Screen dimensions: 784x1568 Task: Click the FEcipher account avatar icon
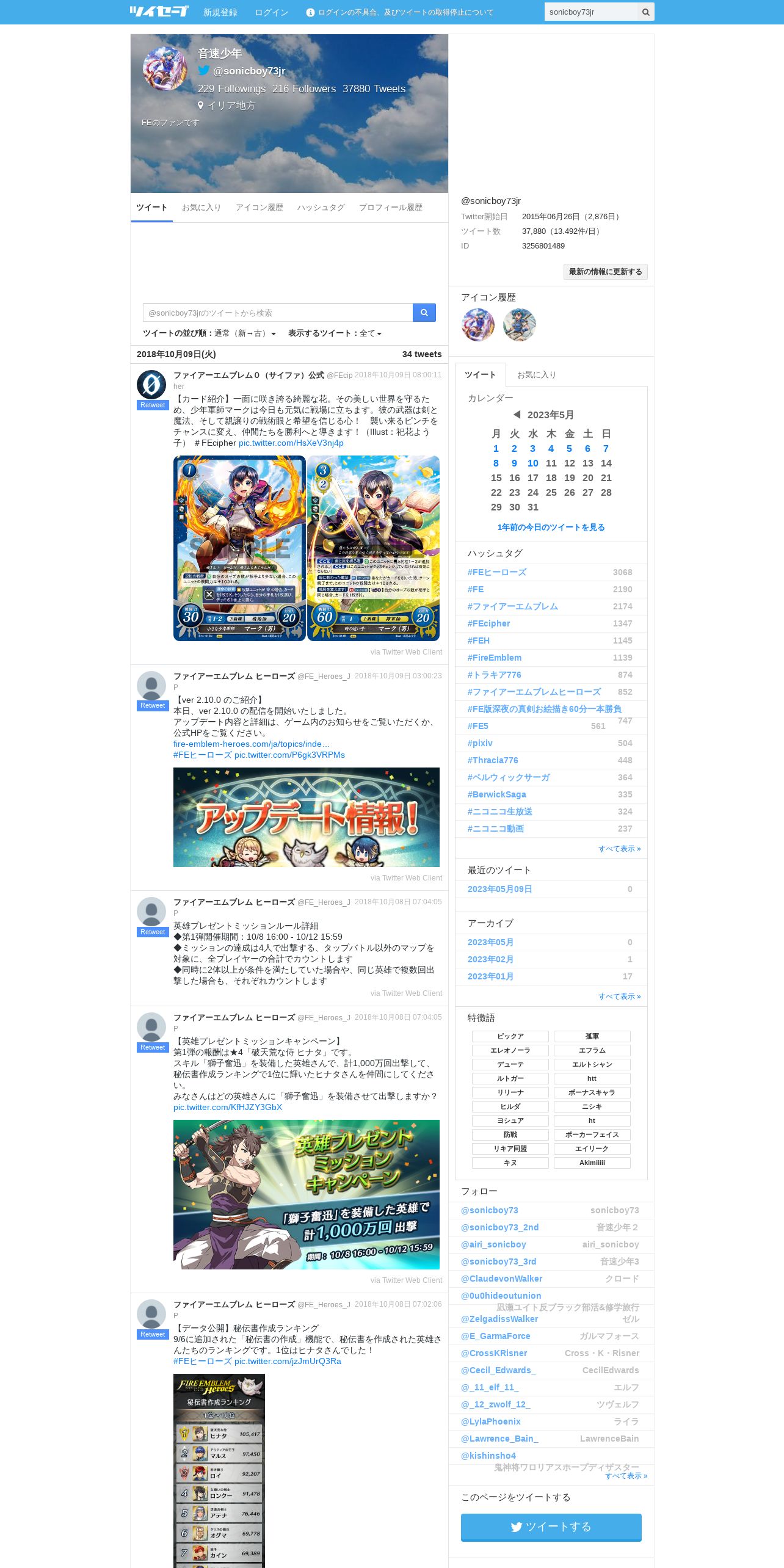point(151,385)
